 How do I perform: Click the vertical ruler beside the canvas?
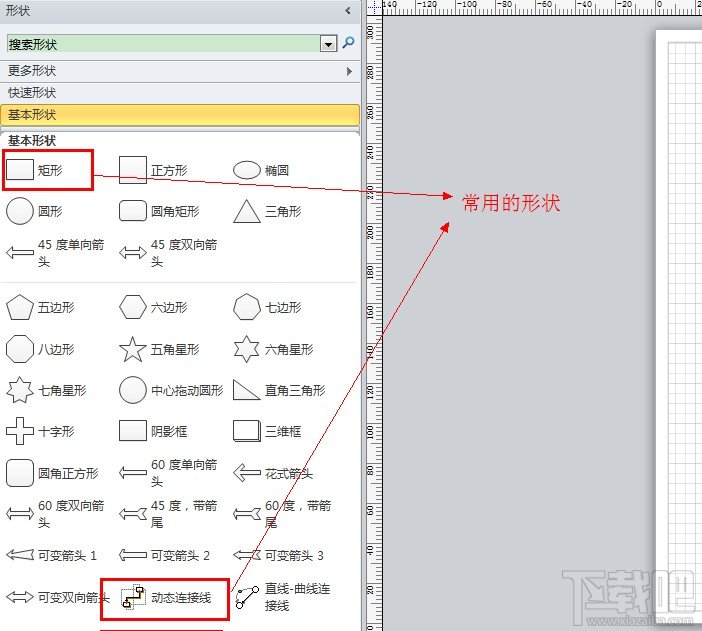point(374,323)
